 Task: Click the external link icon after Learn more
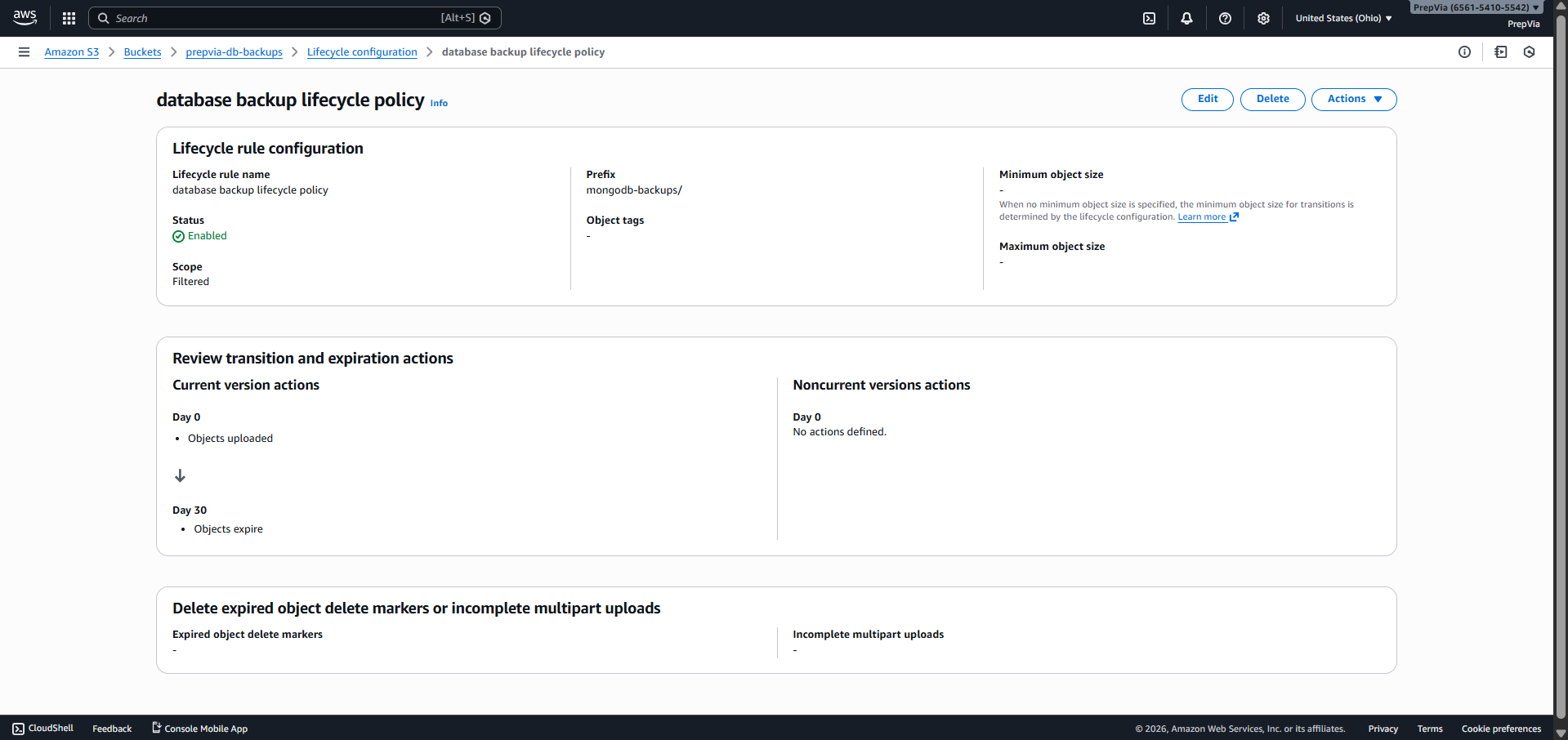(1234, 217)
